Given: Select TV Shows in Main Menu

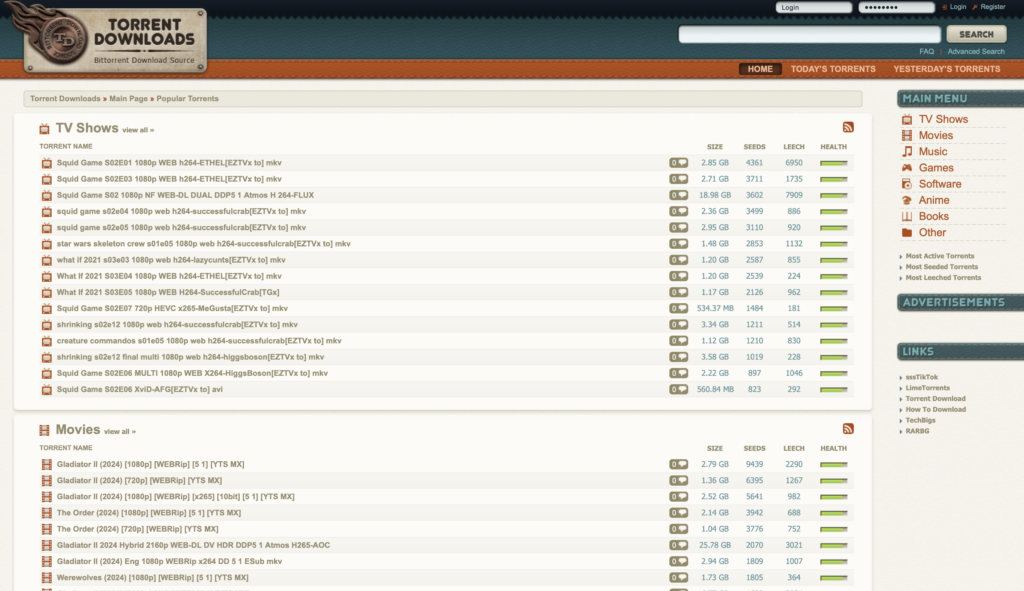Looking at the screenshot, I should [x=943, y=120].
